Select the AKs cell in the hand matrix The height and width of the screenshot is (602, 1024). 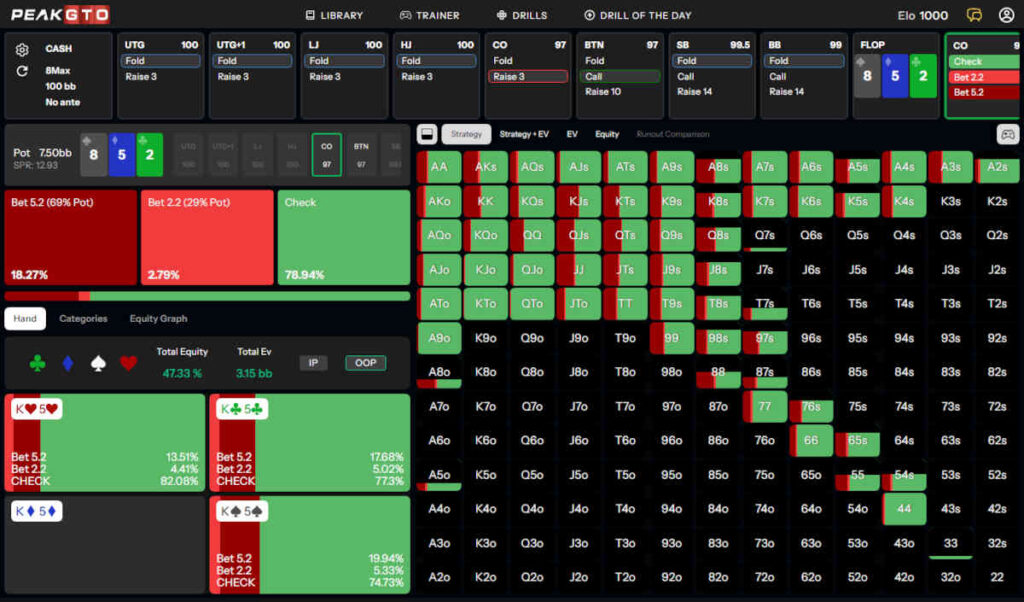pos(486,167)
